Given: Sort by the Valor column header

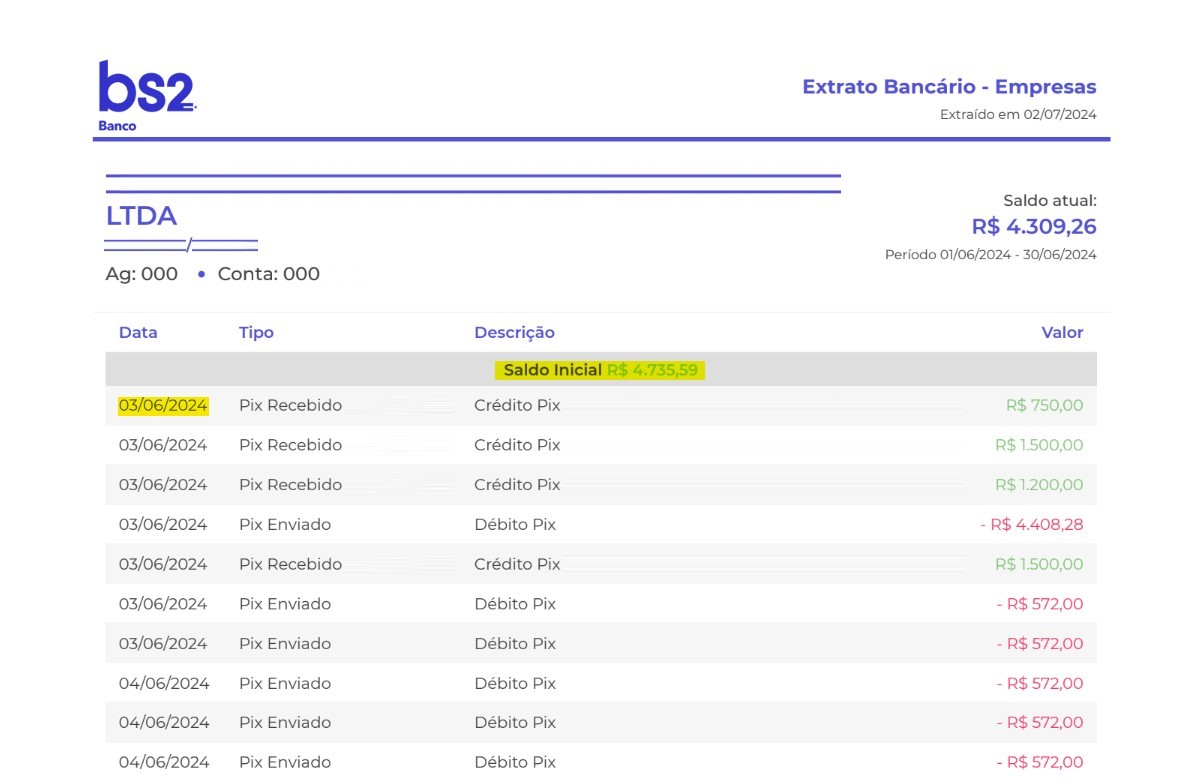Looking at the screenshot, I should tap(1062, 332).
